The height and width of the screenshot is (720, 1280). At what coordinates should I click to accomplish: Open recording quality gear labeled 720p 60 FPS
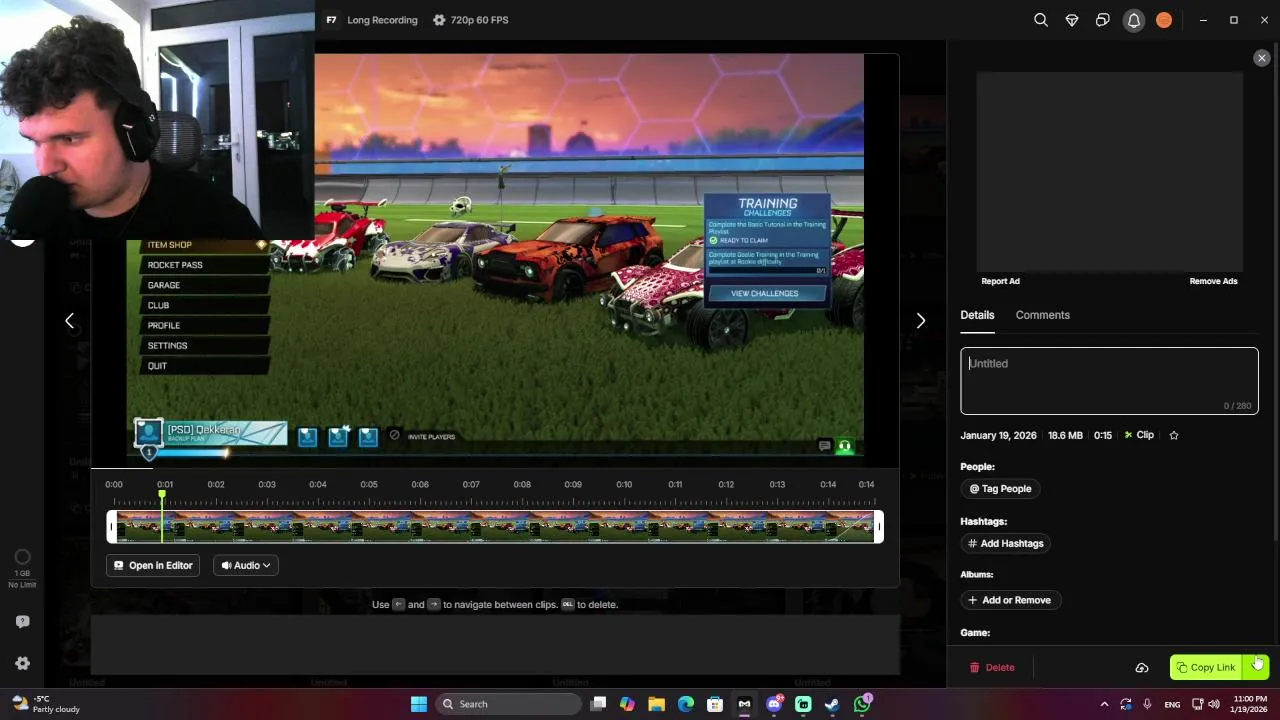[x=470, y=20]
